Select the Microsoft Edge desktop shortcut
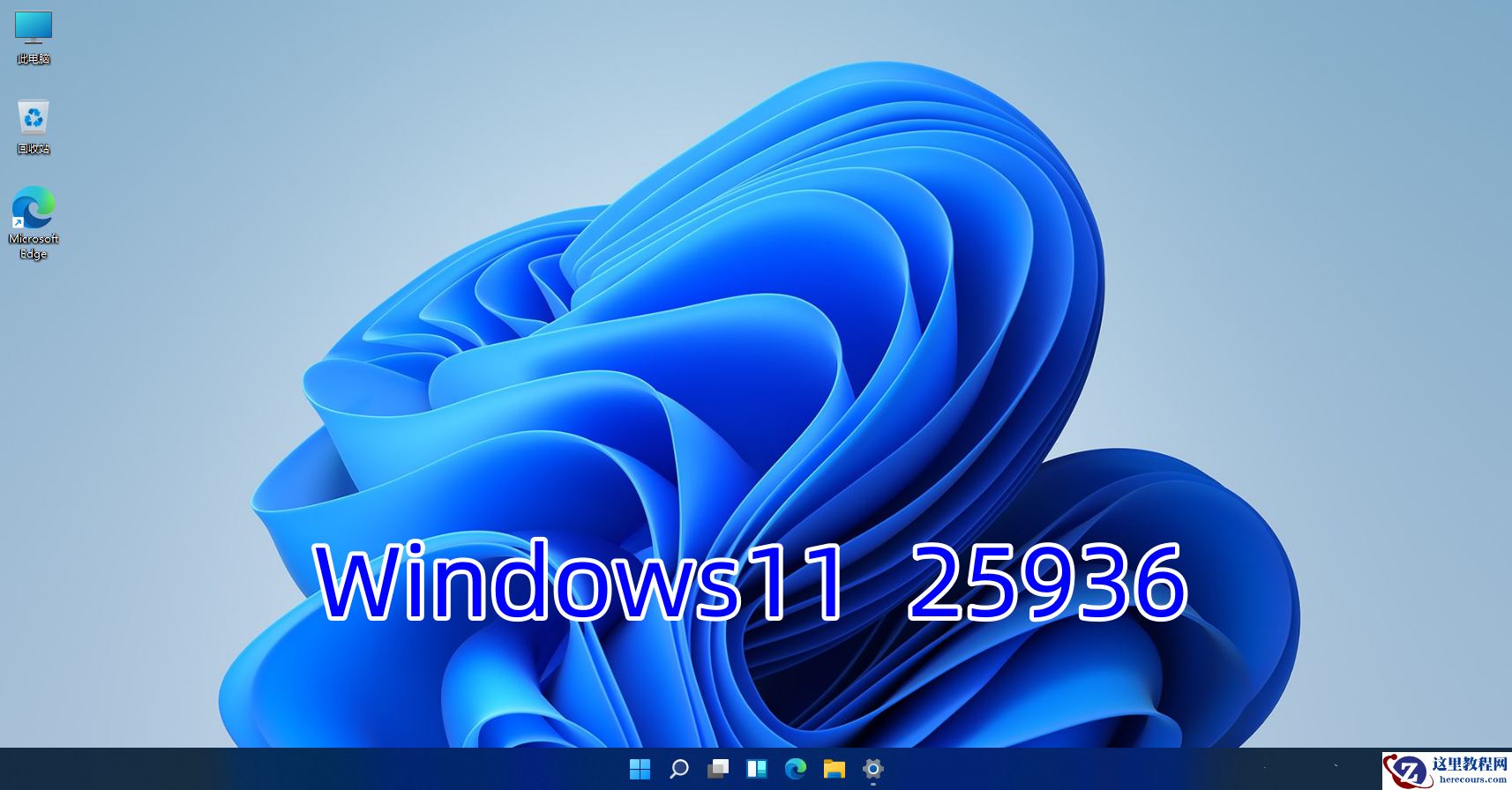Viewport: 1512px width, 790px height. click(x=34, y=222)
